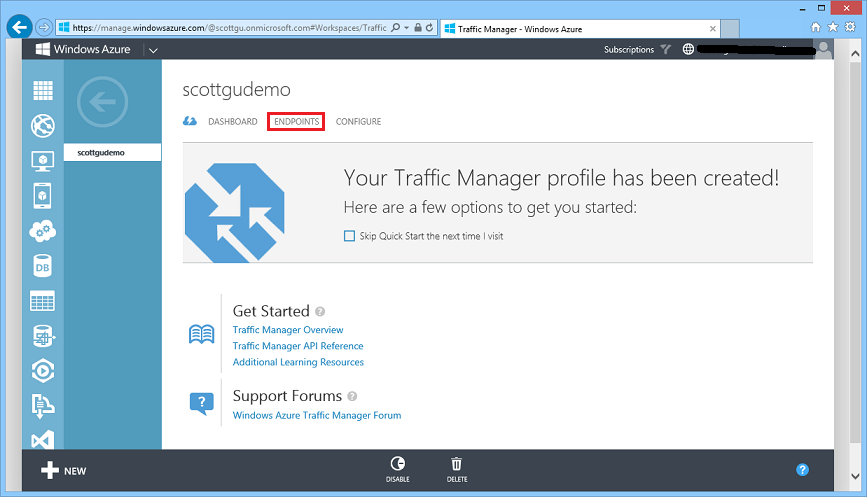Check Skip Quick Start next time checkbox

[x=349, y=236]
